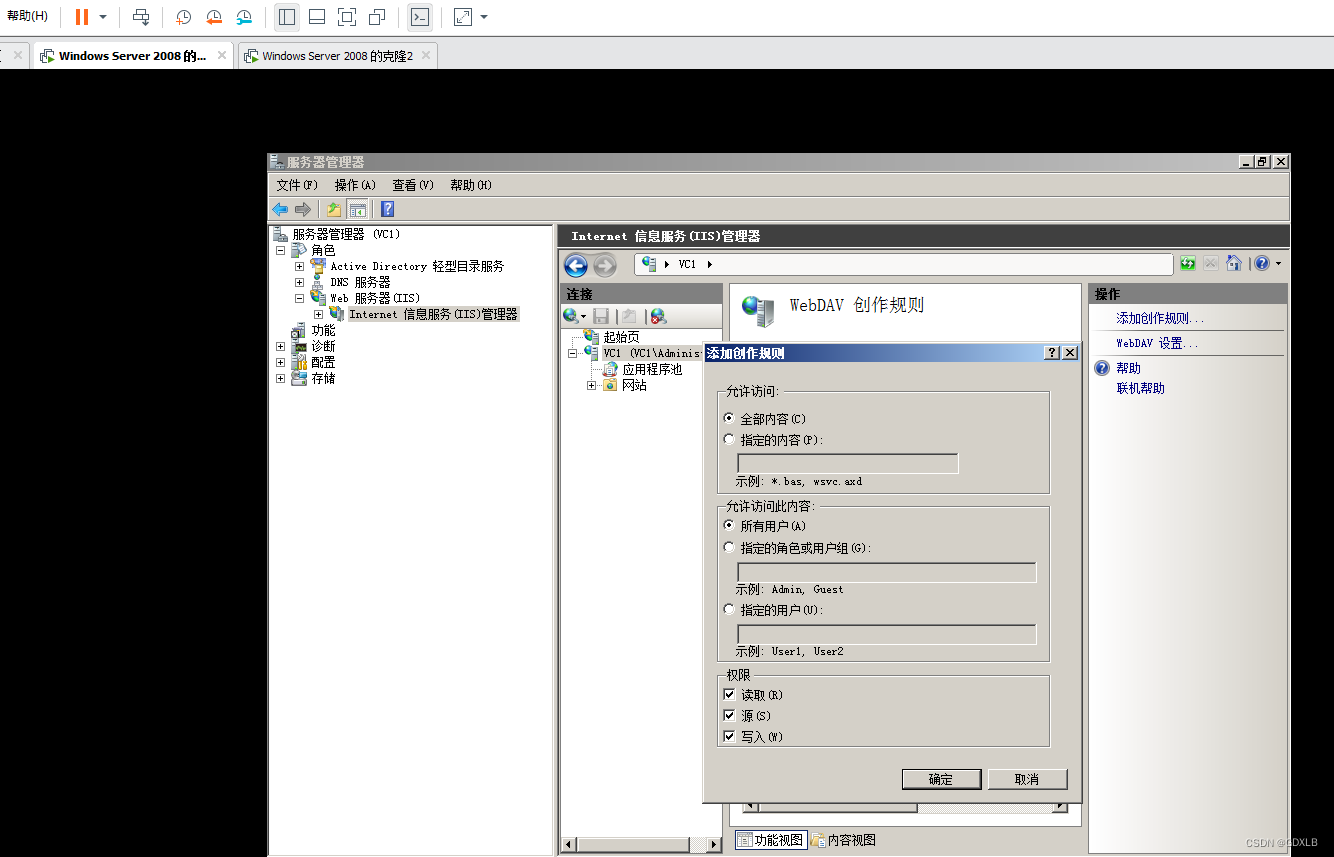Screen dimensions: 1334x857
Task: Switch to Unity mode icon
Action: click(377, 17)
